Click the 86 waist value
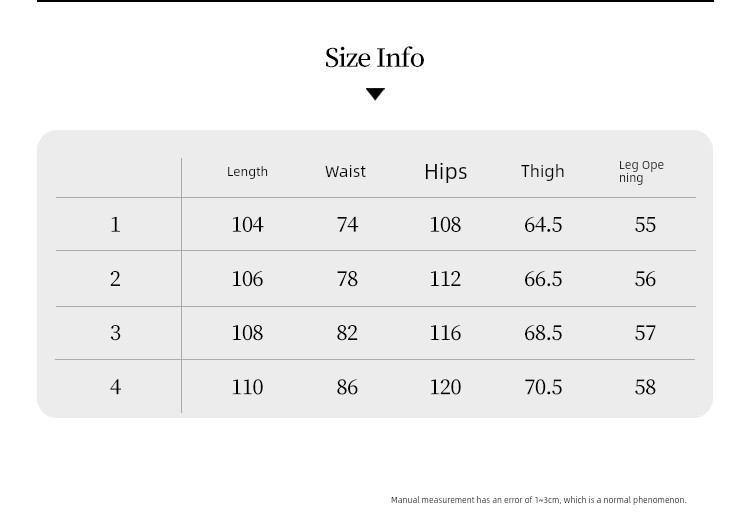Screen dimensions: 750x523 [x=347, y=387]
